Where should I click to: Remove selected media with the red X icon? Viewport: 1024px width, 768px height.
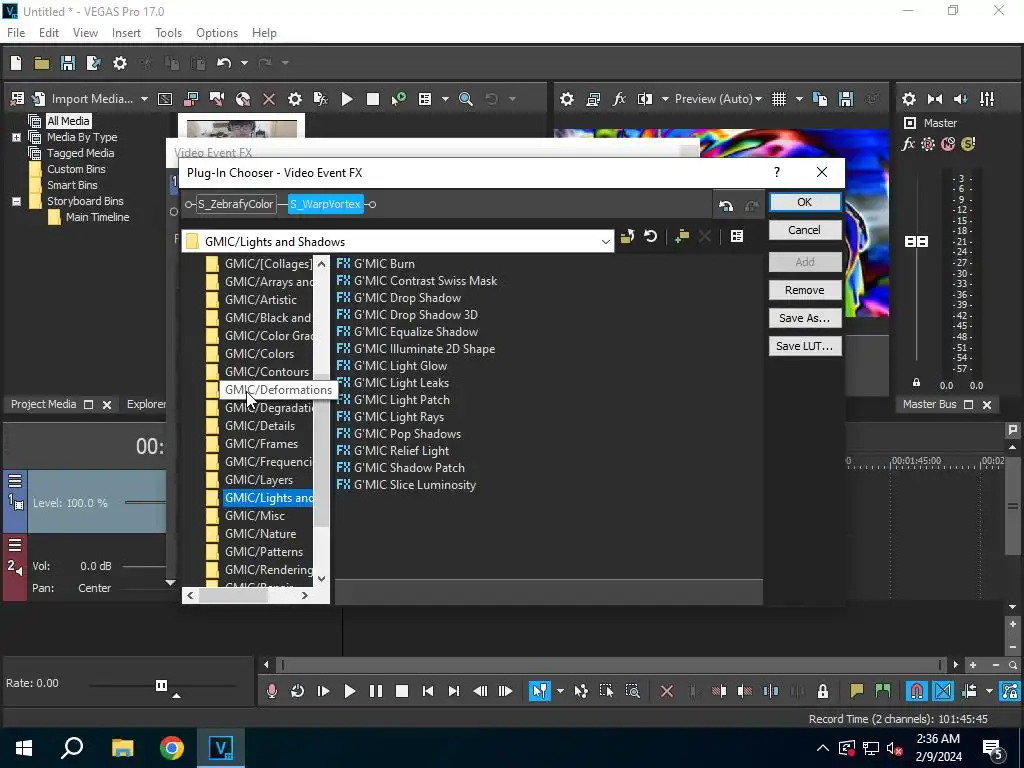point(268,99)
